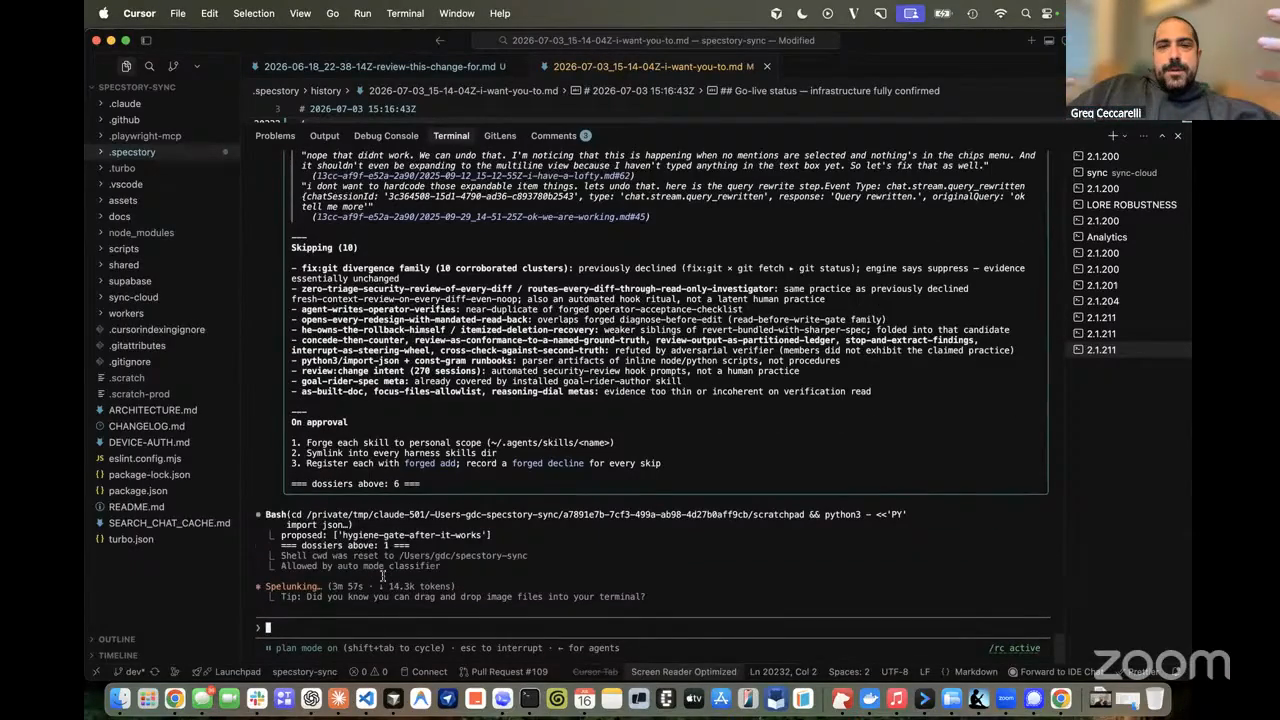The image size is (1280, 720).
Task: Select the Debug Console panel tab
Action: click(386, 136)
